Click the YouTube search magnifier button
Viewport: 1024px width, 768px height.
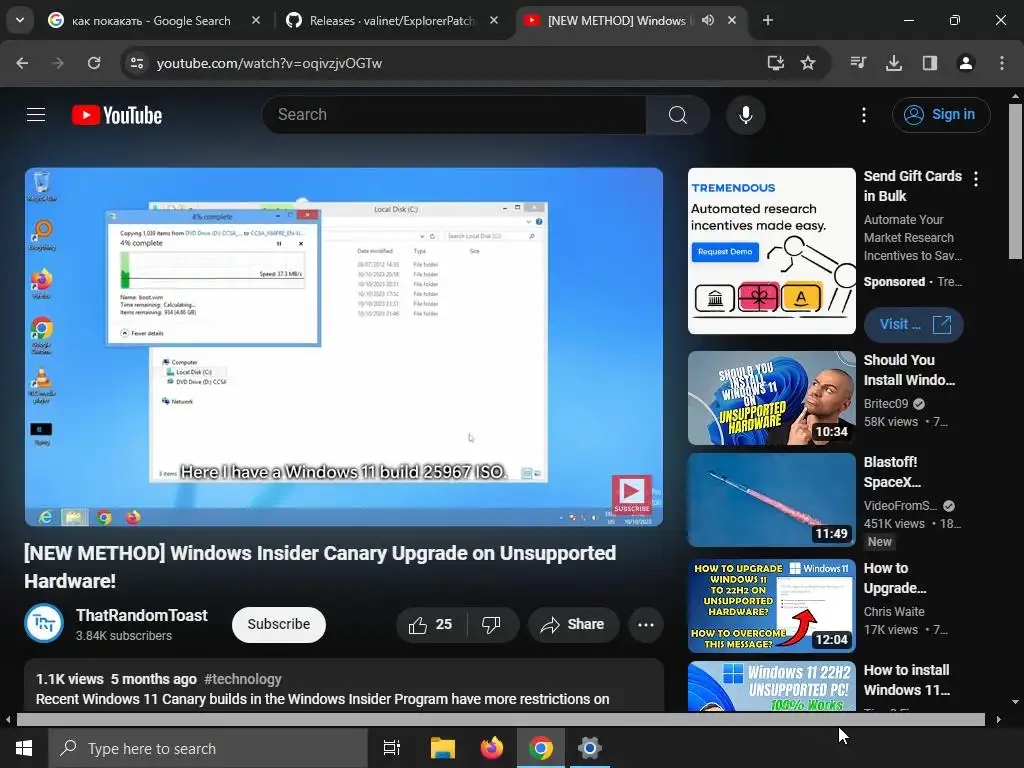pos(678,115)
